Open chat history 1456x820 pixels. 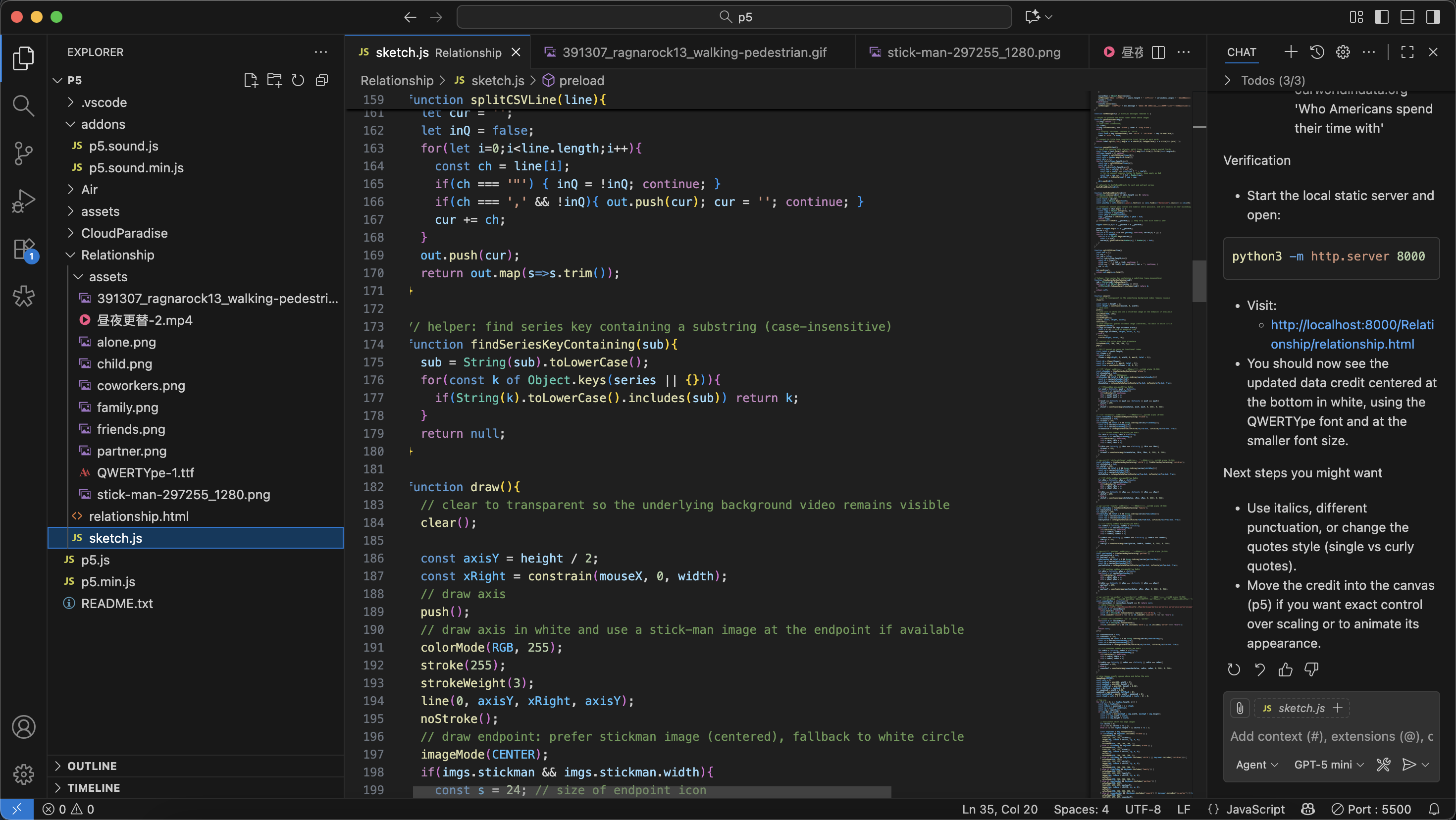click(x=1317, y=51)
